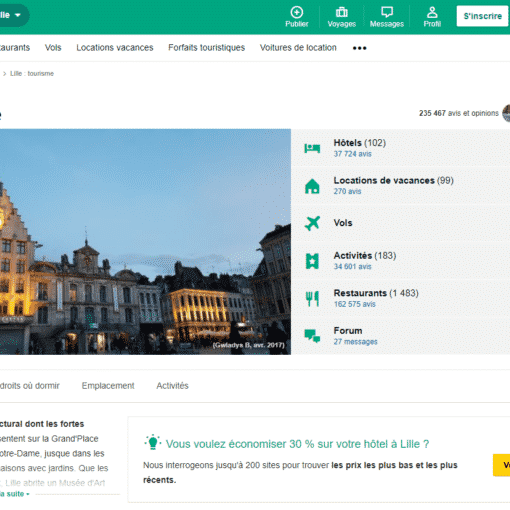Open the 37 724 avis hotel reviews link
Screen dimensions: 510x510
point(352,154)
